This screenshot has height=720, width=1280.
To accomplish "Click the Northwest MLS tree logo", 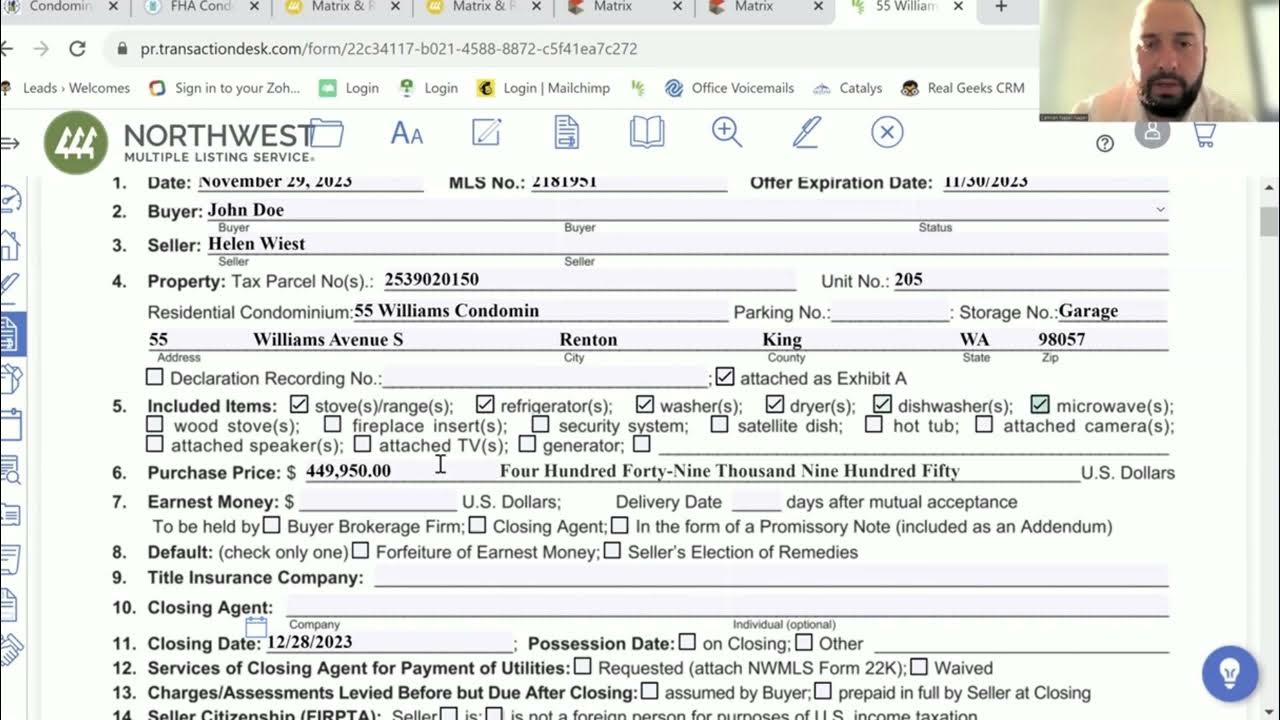I will click(x=76, y=142).
